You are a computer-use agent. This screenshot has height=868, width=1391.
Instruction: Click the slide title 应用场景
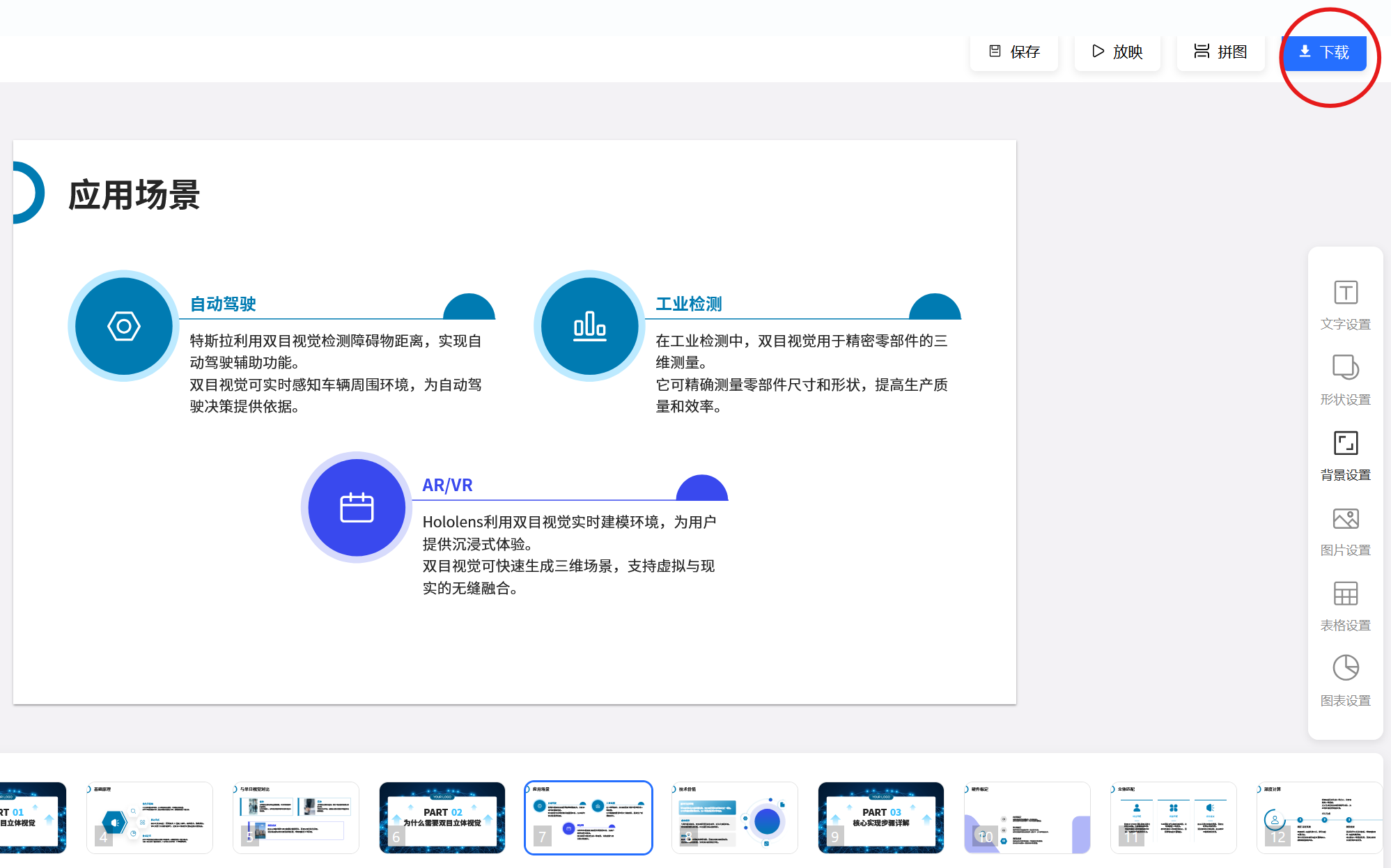tap(134, 195)
